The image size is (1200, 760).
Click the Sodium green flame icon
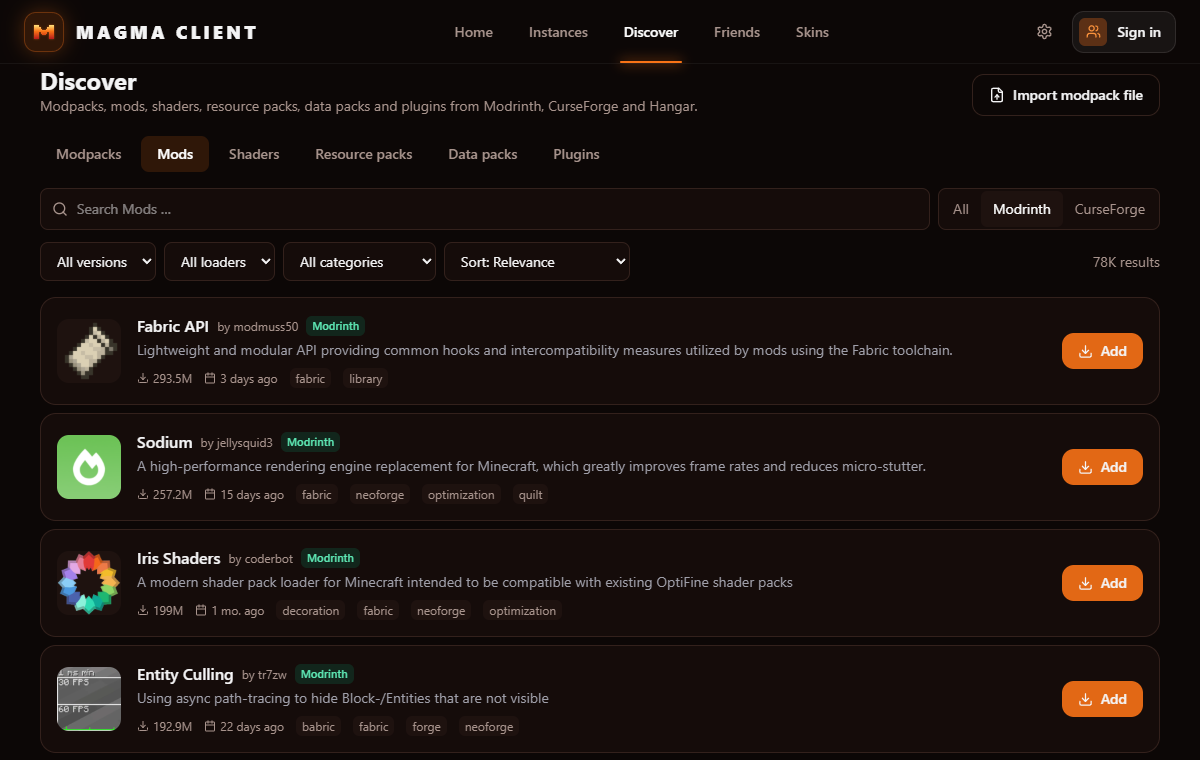tap(89, 467)
